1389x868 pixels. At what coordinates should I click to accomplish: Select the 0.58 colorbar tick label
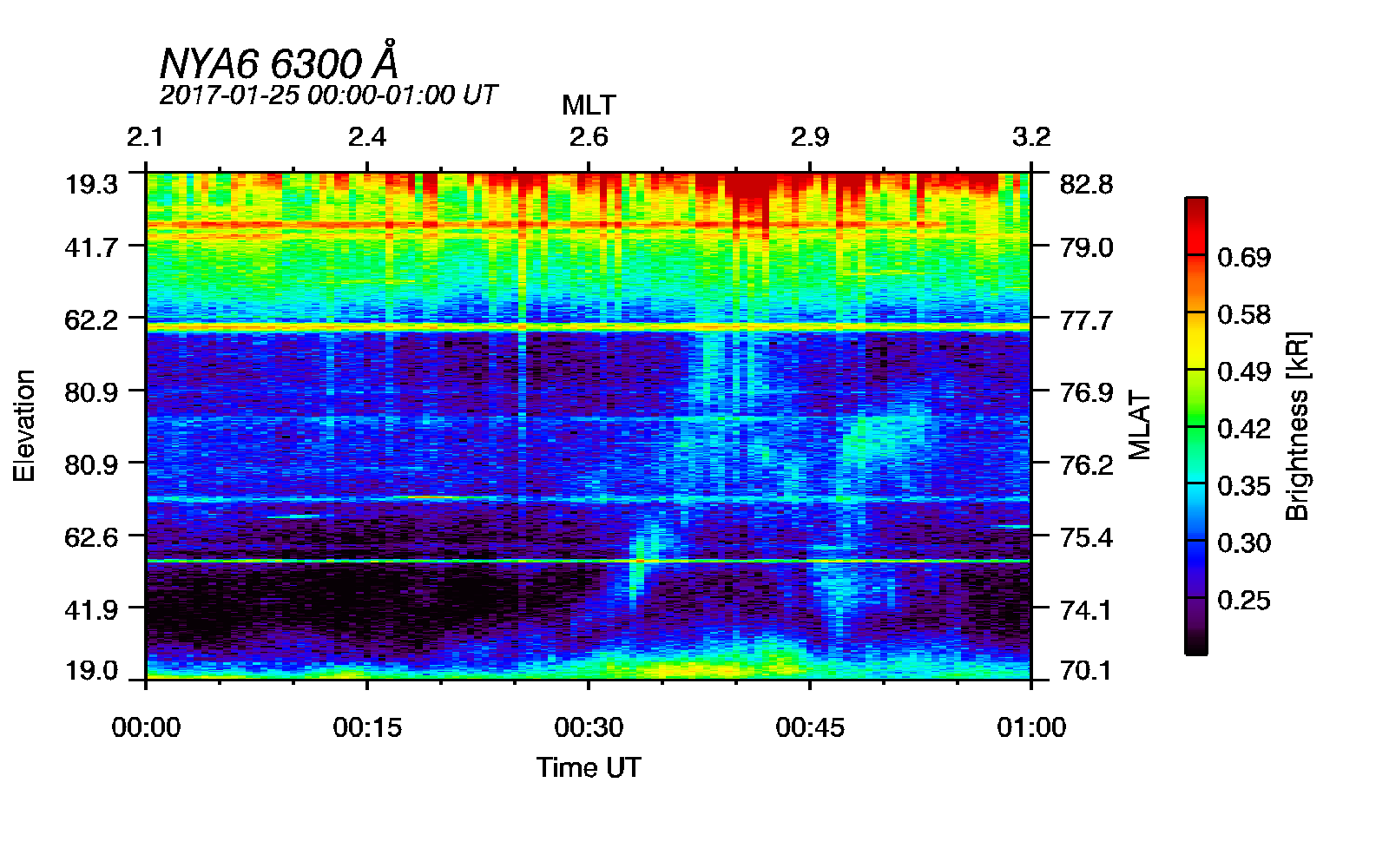click(x=1244, y=314)
